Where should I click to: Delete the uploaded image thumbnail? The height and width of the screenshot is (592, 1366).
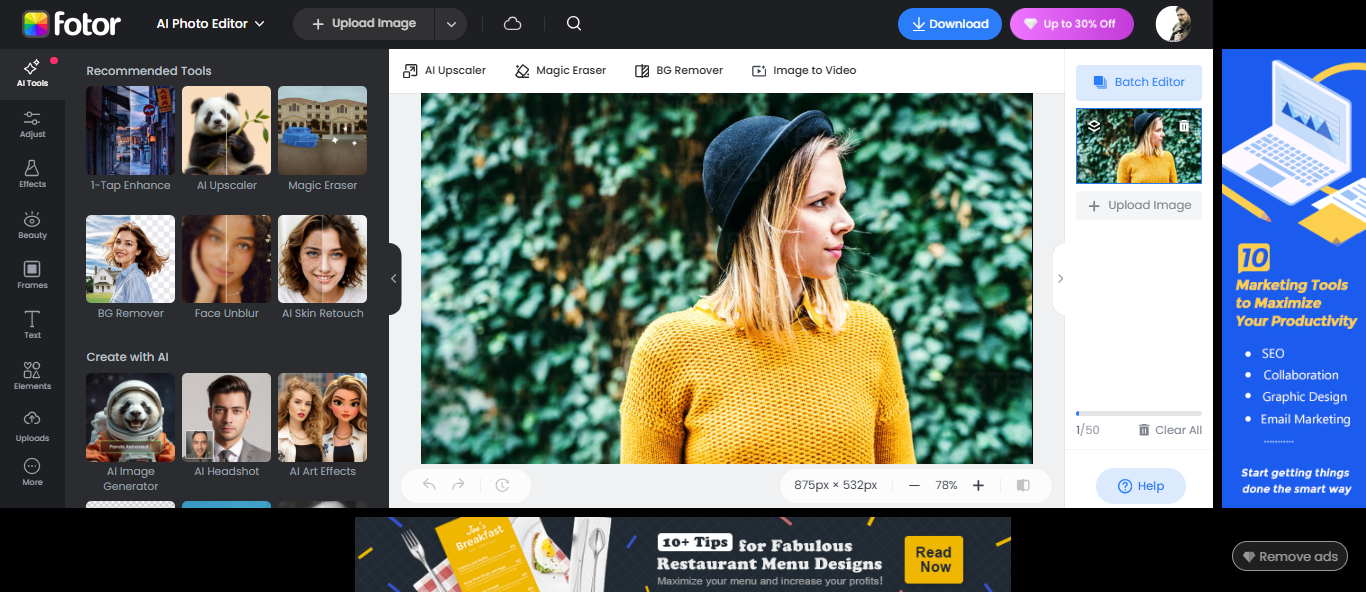tap(1184, 126)
